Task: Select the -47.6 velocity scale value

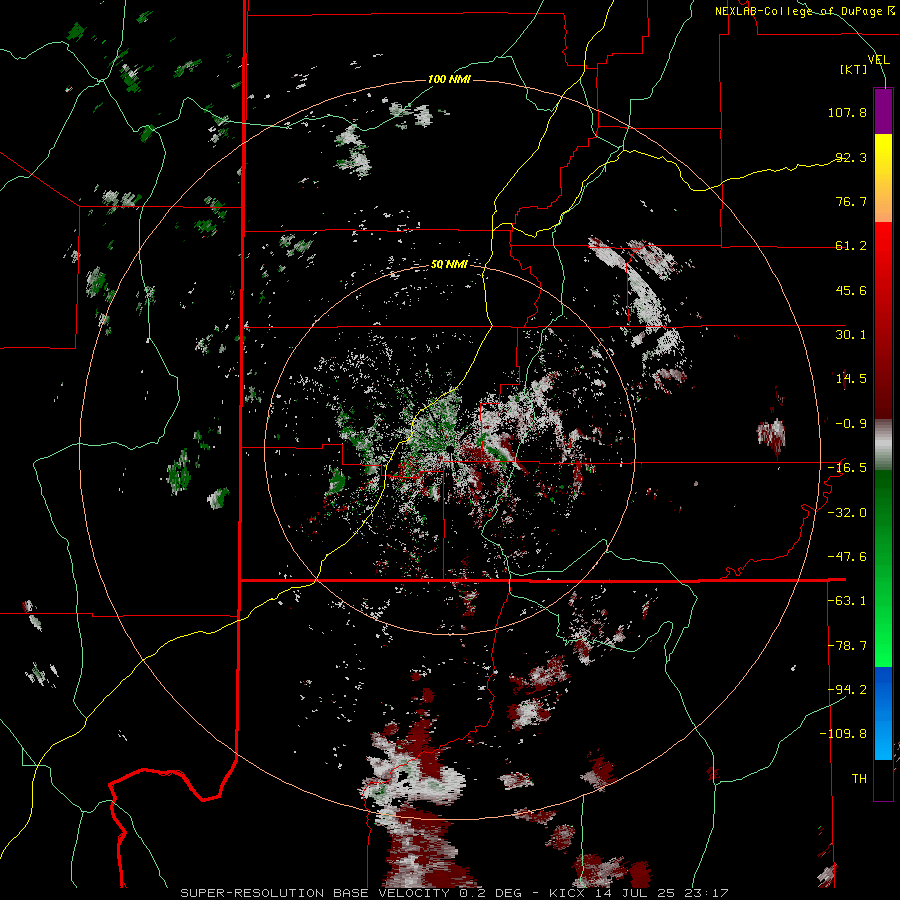Action: pyautogui.click(x=847, y=557)
